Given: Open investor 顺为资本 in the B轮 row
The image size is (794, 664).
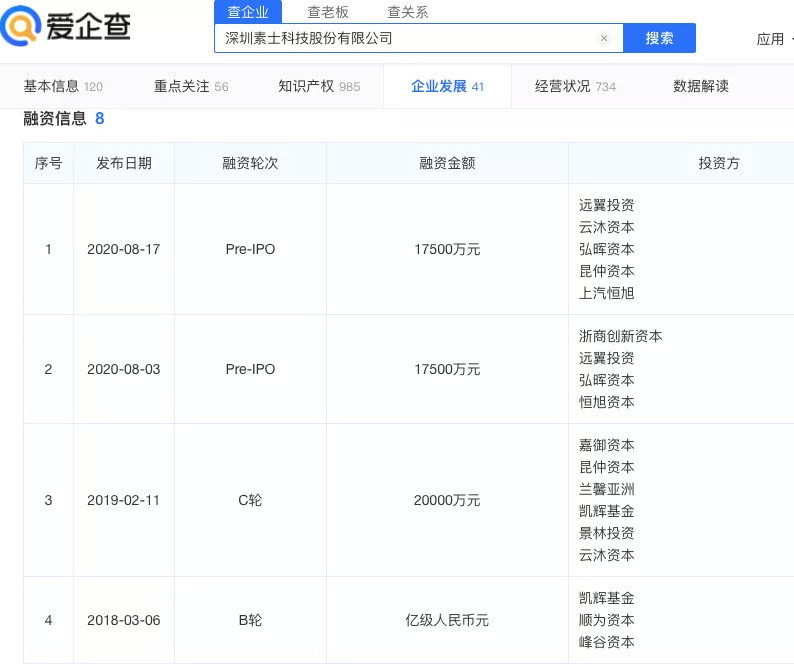Looking at the screenshot, I should coord(606,620).
